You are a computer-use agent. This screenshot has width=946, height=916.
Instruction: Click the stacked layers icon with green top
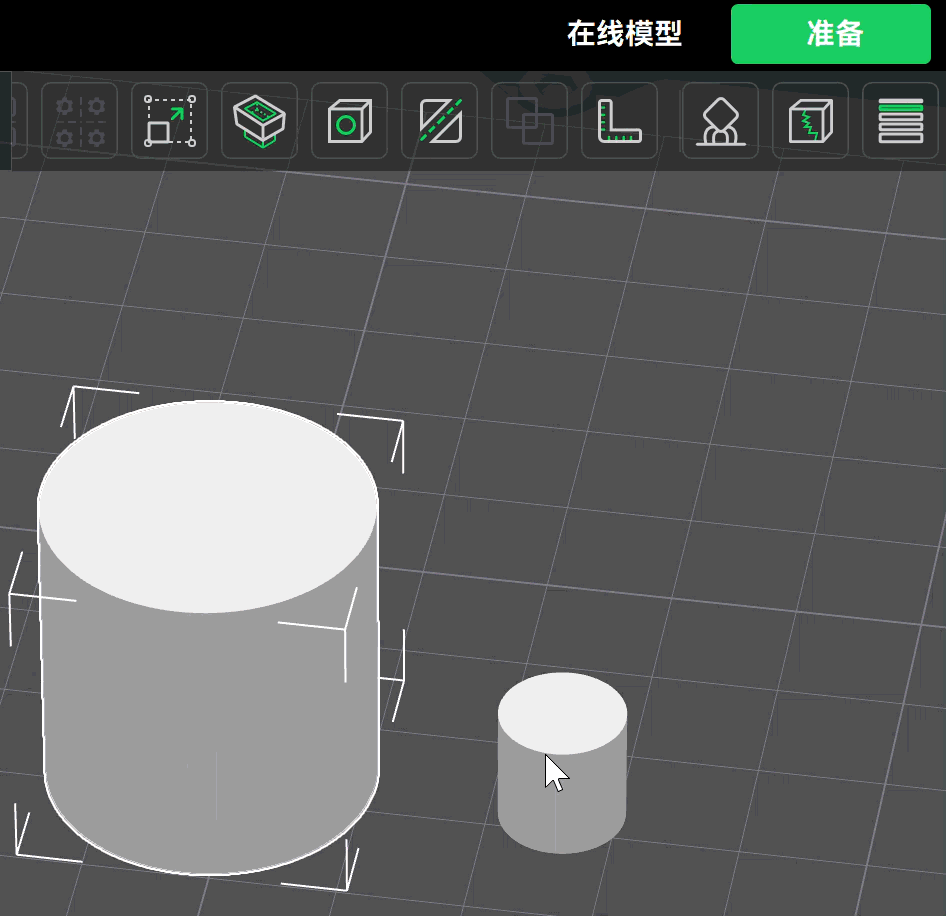901,121
